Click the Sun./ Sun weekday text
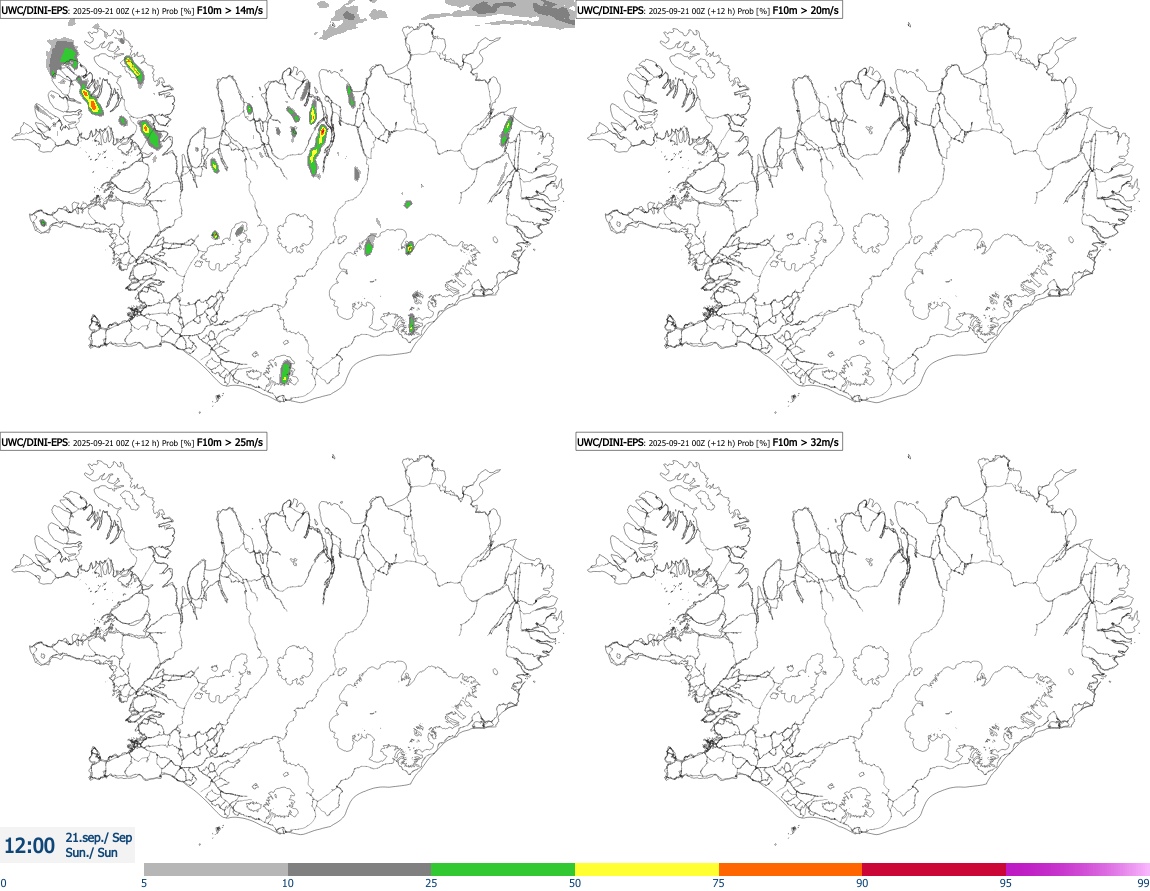This screenshot has width=1150, height=891. (92, 853)
